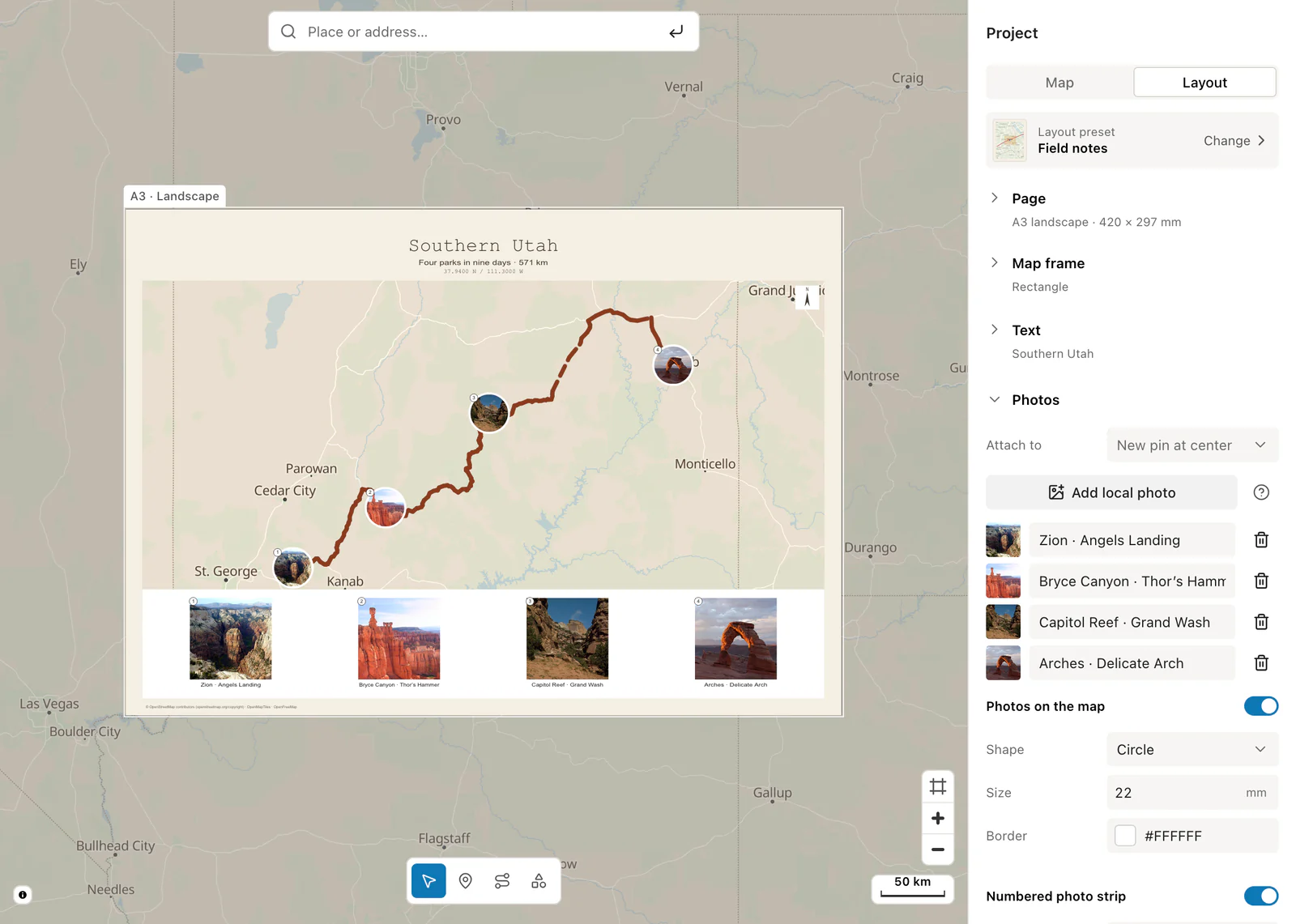Click the north arrow compass on the map

click(x=808, y=297)
